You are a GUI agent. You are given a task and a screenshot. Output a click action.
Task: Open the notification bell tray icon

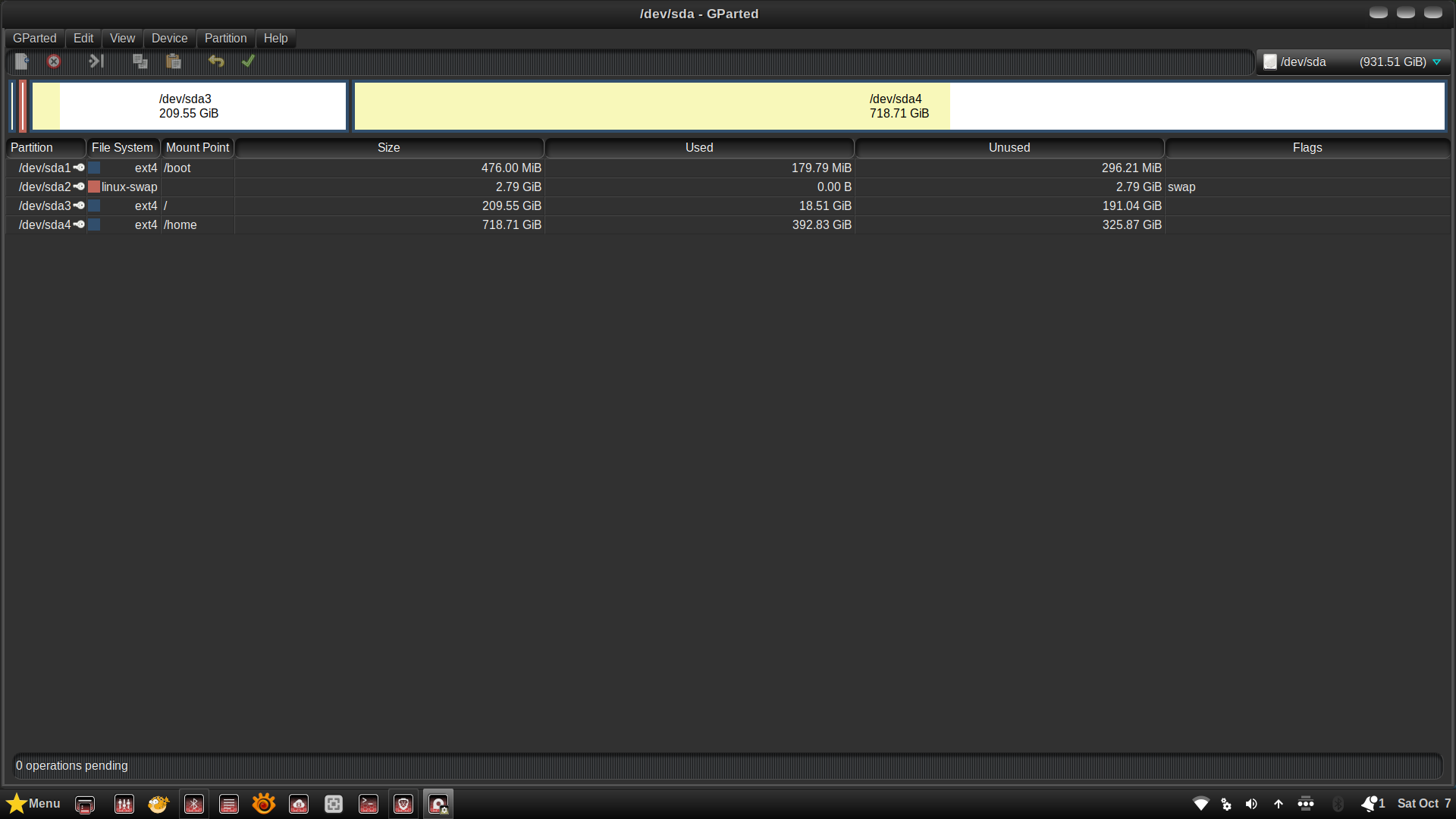tap(1370, 804)
